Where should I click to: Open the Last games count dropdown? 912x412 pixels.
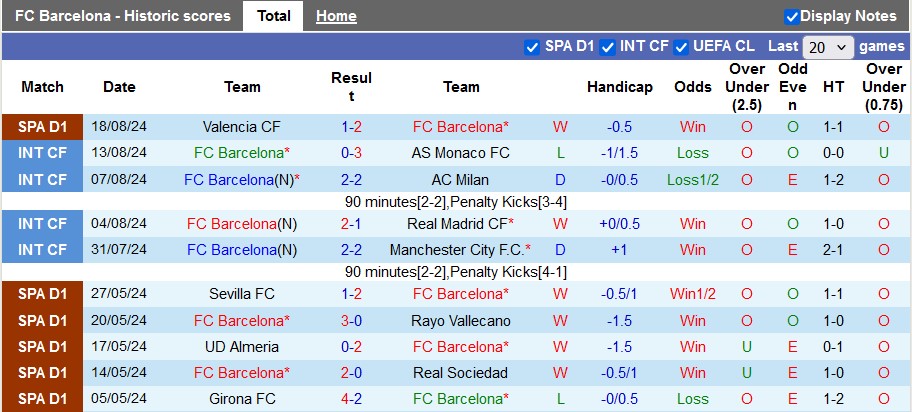pyautogui.click(x=828, y=47)
